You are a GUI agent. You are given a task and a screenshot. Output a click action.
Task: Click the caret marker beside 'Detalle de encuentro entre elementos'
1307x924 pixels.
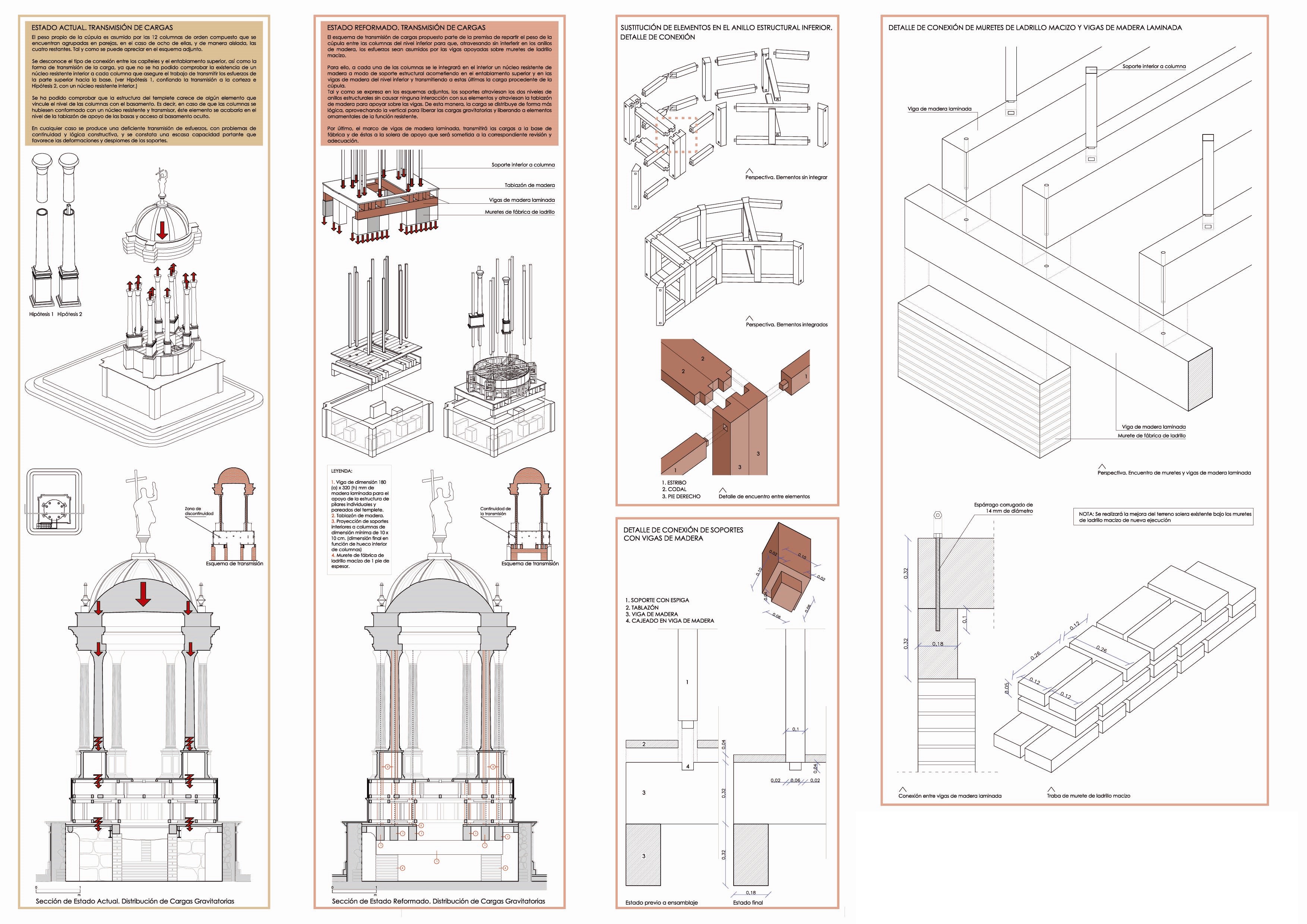click(723, 490)
